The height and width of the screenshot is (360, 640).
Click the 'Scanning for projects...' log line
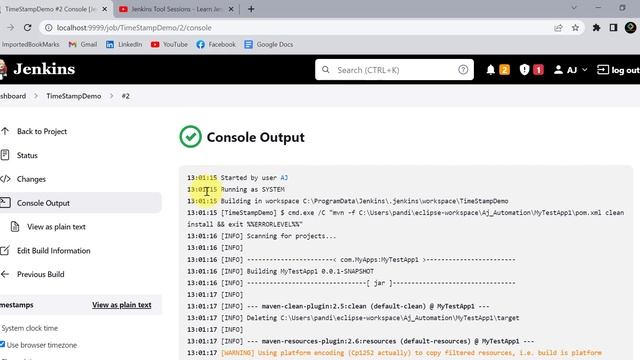click(x=290, y=236)
